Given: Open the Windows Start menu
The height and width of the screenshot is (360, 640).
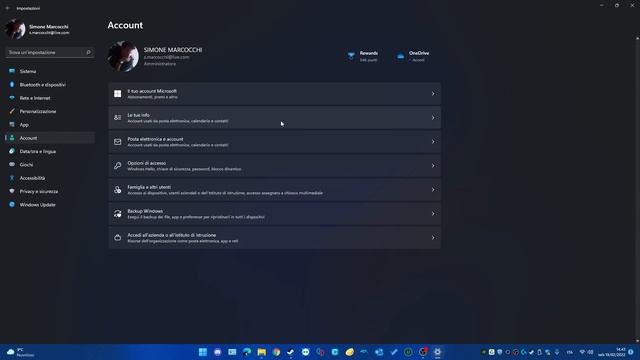Looking at the screenshot, I should [202, 352].
